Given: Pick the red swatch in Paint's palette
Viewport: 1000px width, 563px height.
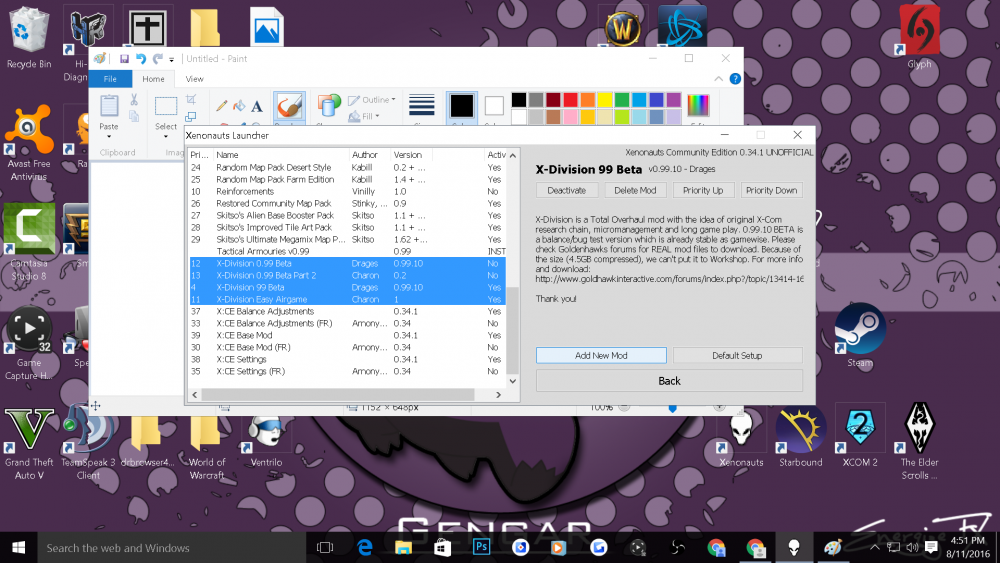Looking at the screenshot, I should click(x=570, y=99).
